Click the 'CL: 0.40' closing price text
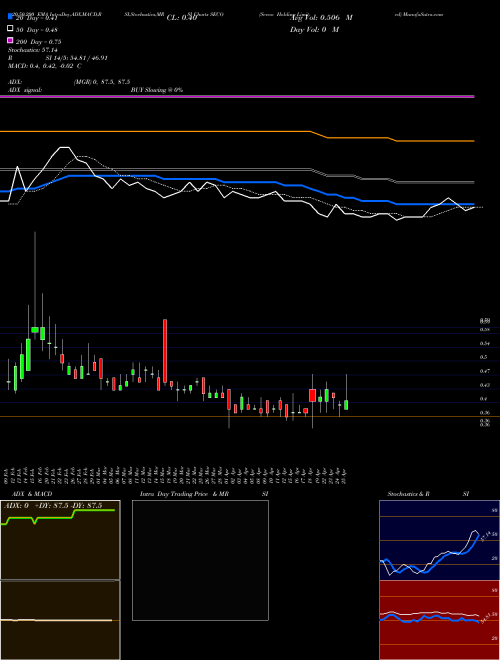Image resolution: width=500 pixels, height=660 pixels. (x=182, y=18)
